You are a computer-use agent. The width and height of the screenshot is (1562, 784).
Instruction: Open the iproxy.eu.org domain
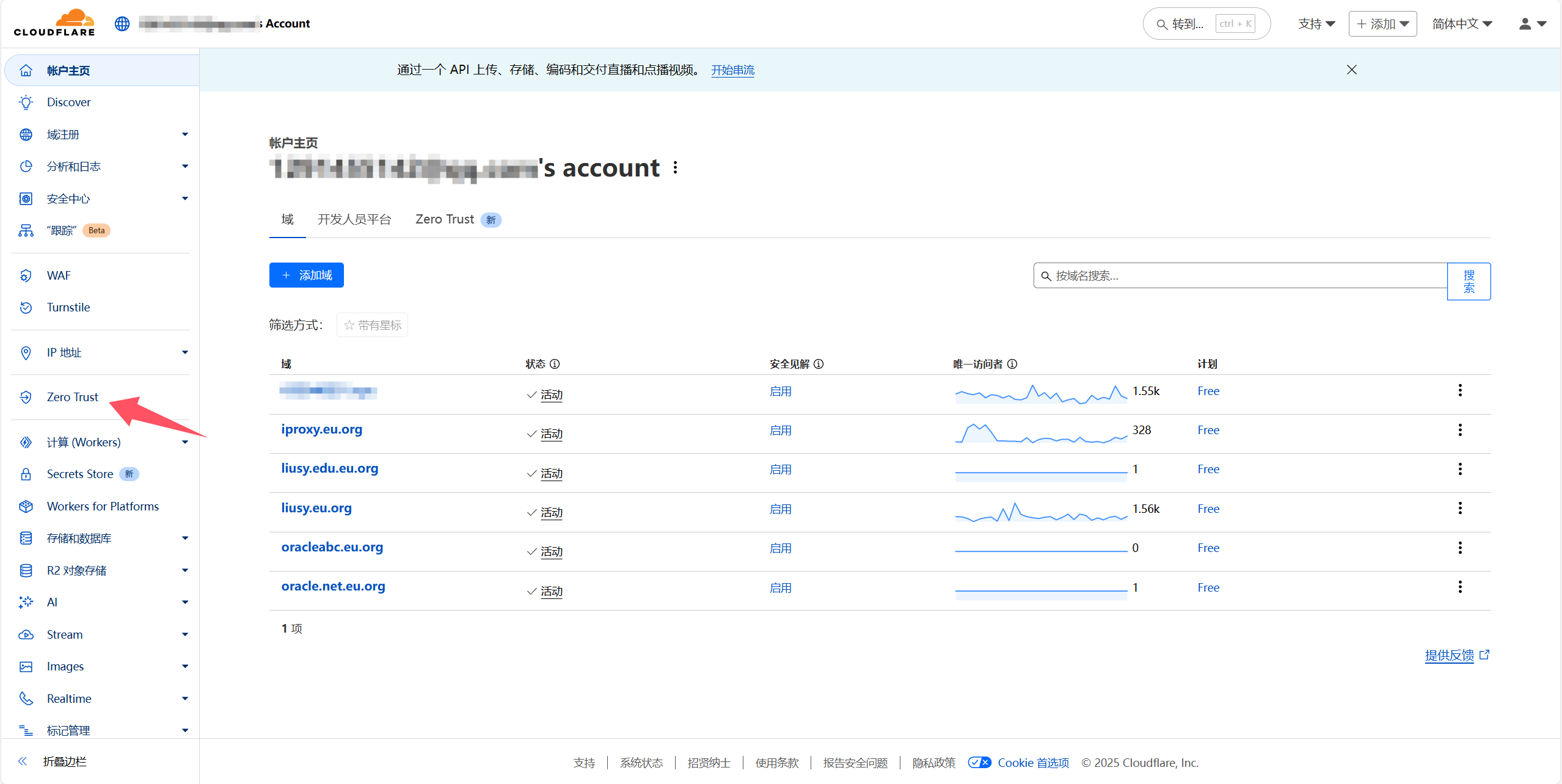321,429
